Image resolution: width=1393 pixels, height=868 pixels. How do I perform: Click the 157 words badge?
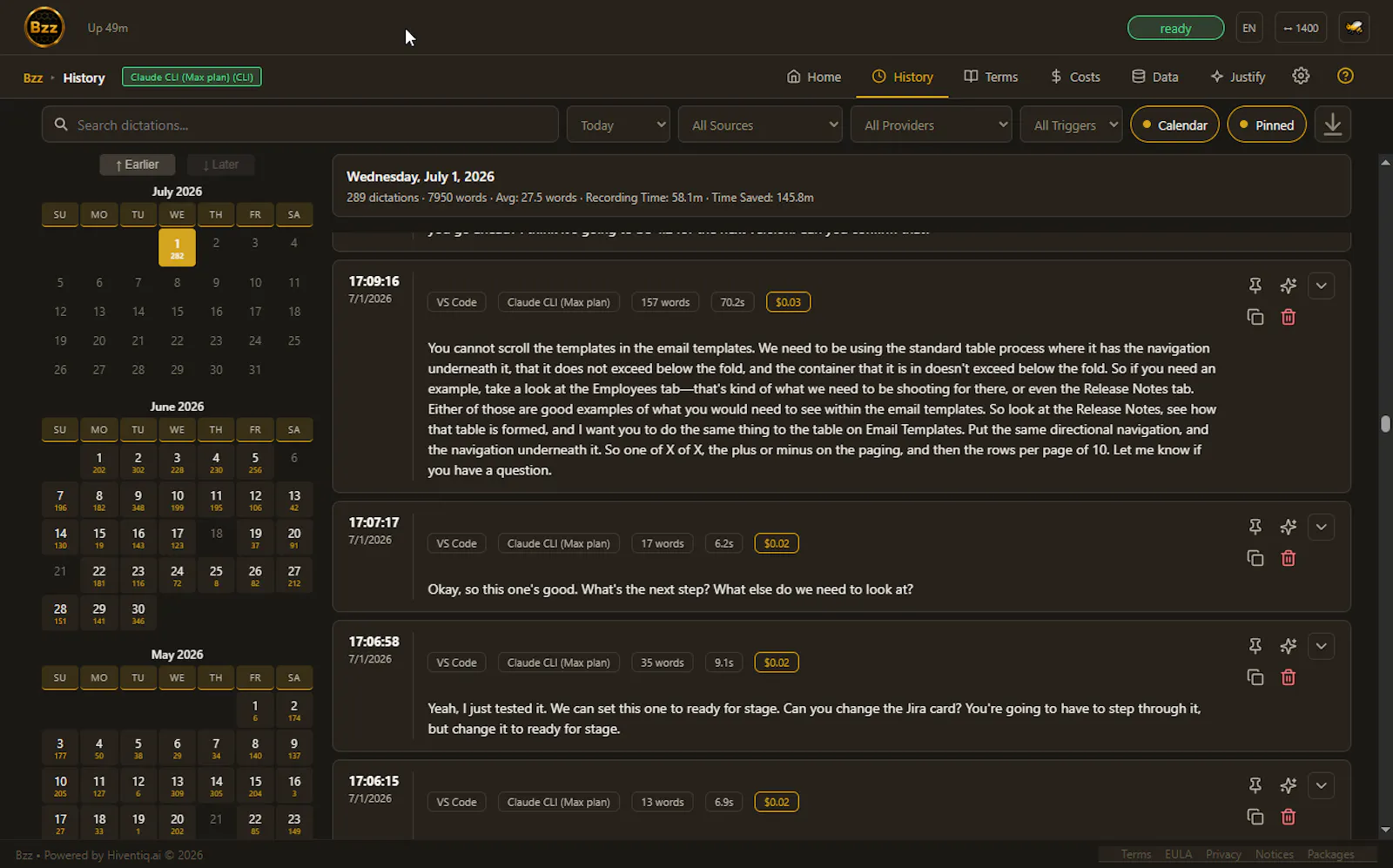(665, 302)
